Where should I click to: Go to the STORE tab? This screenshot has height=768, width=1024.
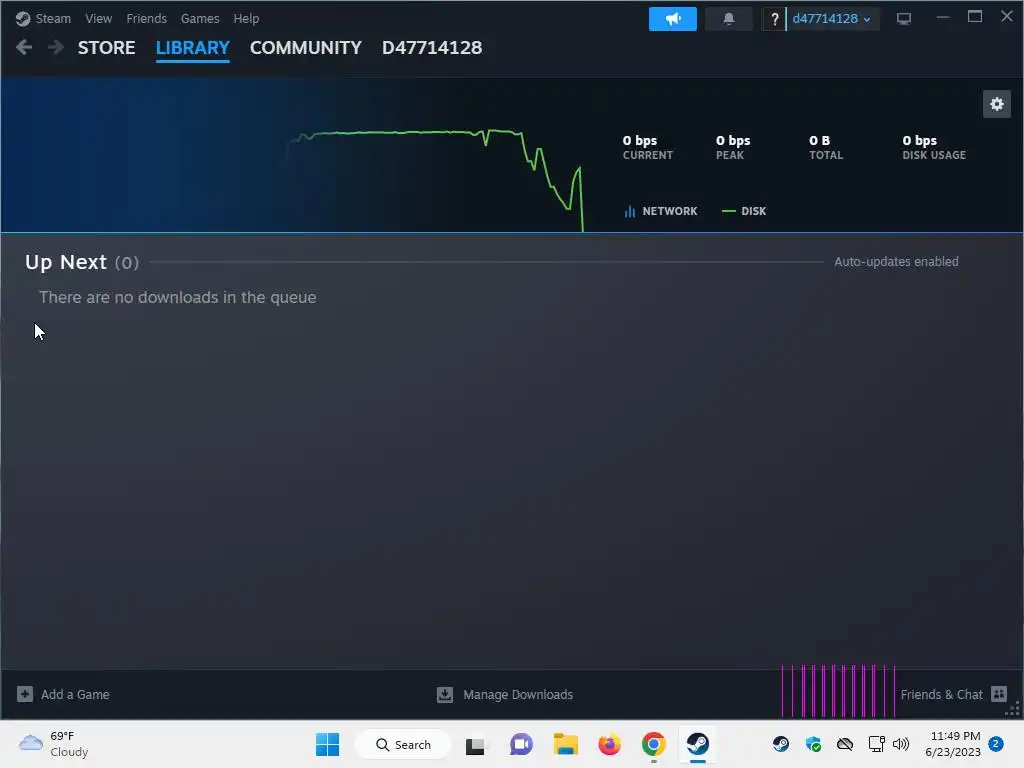tap(106, 48)
